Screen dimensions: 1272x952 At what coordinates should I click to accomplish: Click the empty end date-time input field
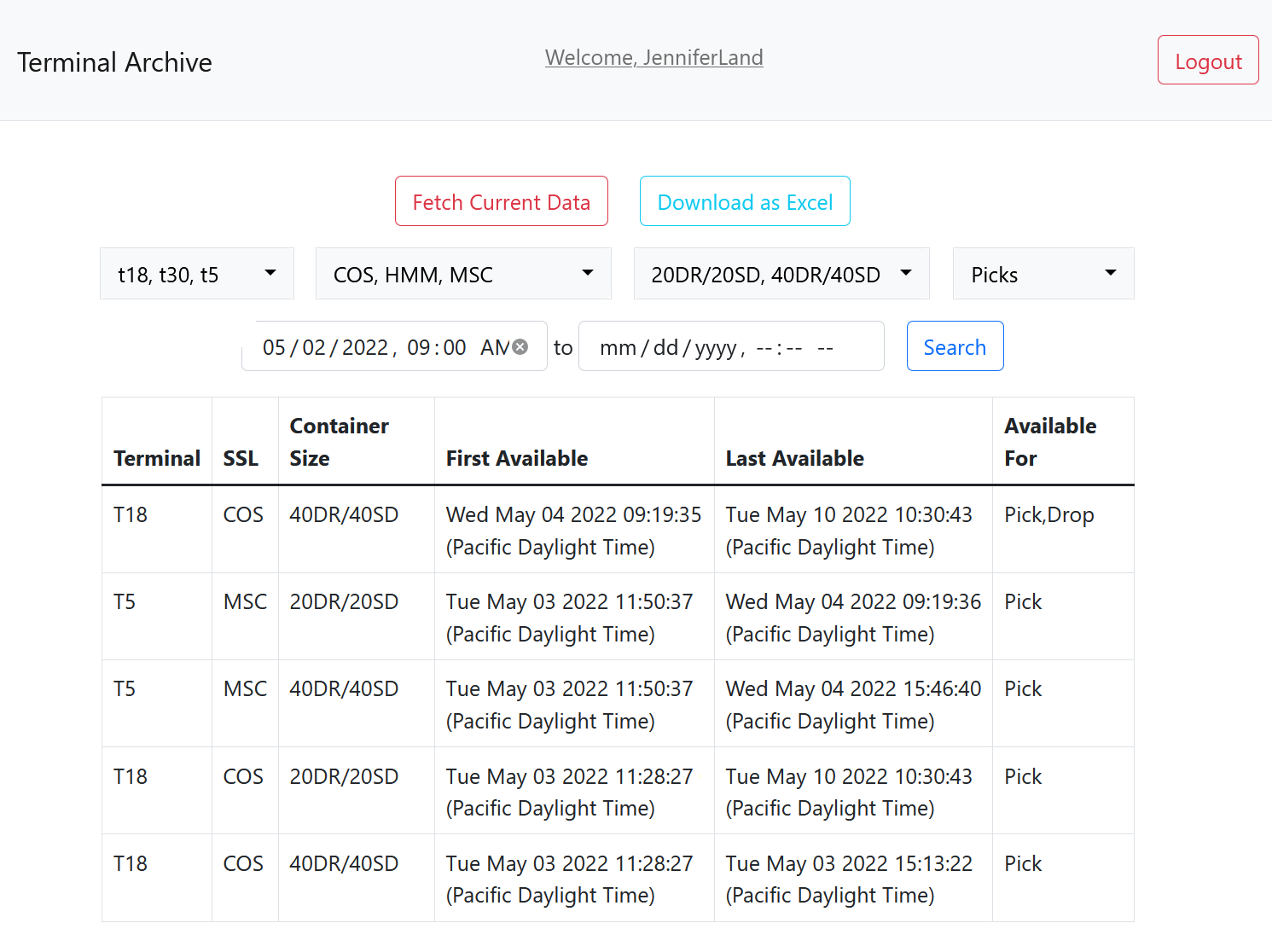tap(730, 347)
